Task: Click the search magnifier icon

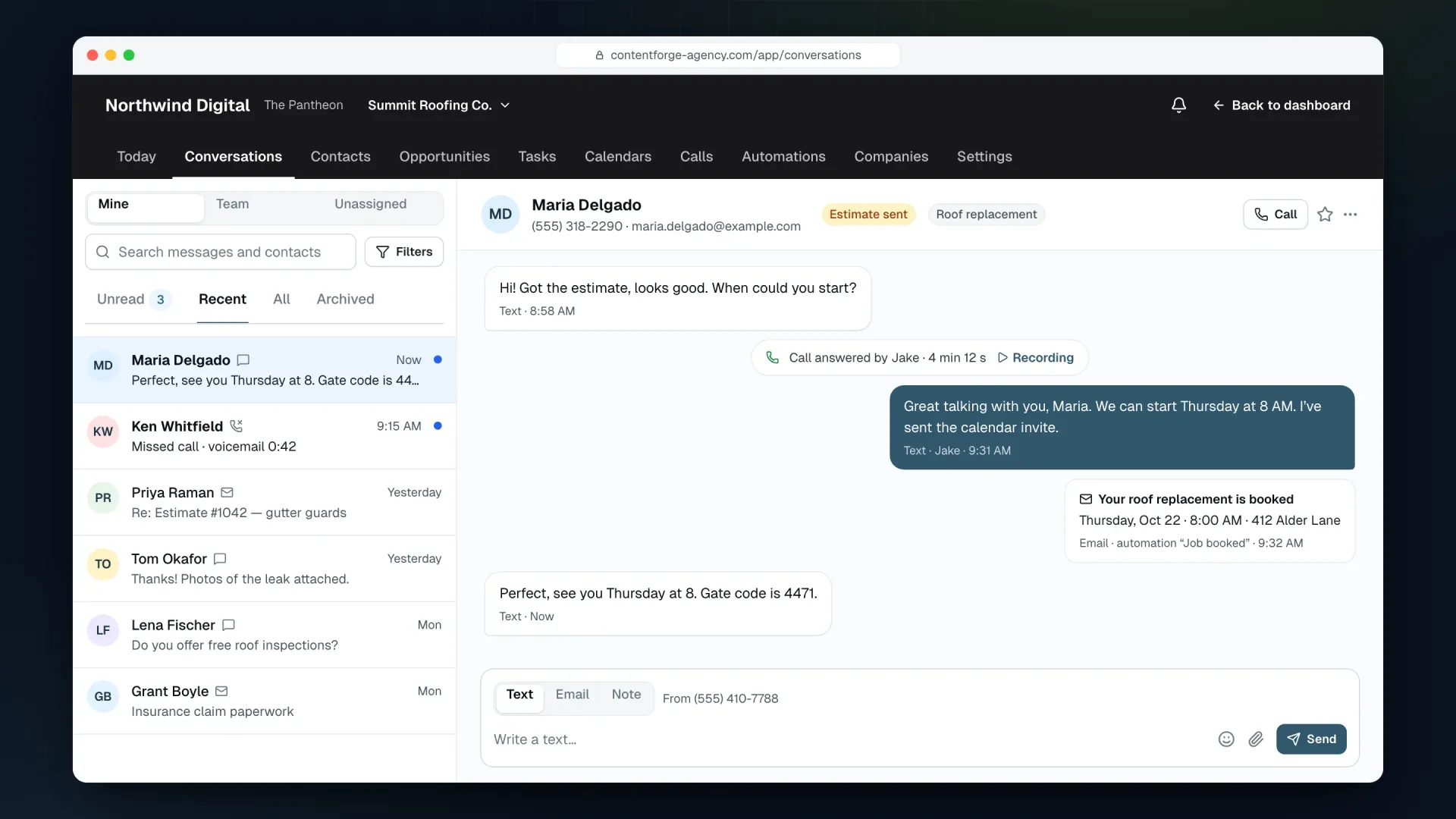Action: [x=103, y=252]
